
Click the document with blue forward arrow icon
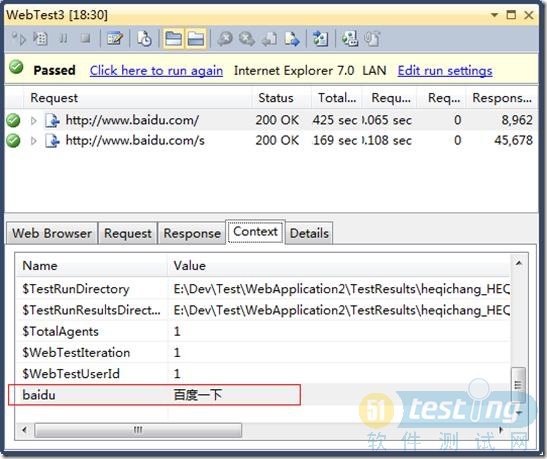tap(292, 38)
